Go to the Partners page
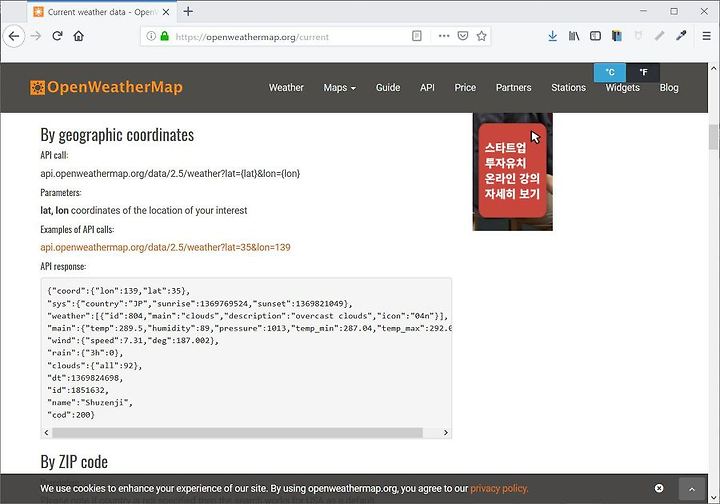 pyautogui.click(x=513, y=88)
